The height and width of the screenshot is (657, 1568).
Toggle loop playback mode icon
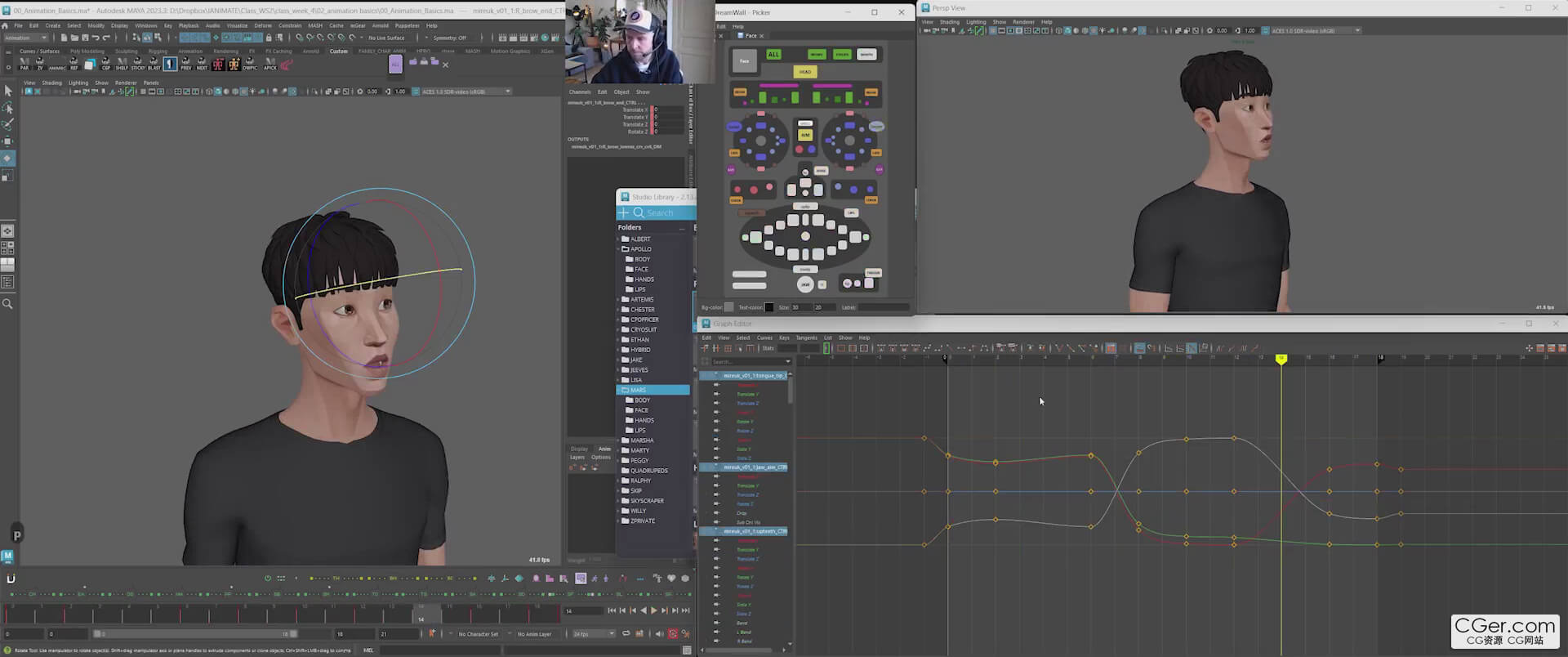pos(626,634)
